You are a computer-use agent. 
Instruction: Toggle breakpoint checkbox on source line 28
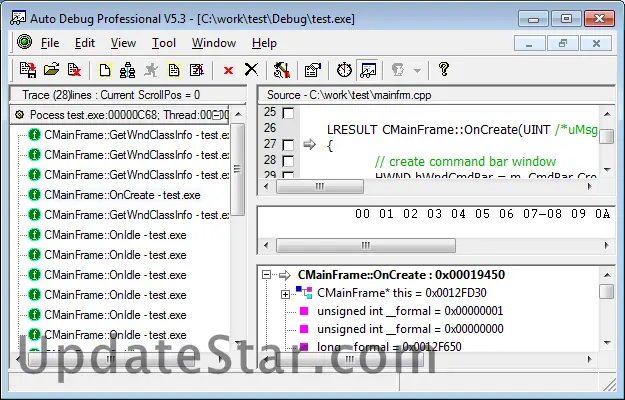point(288,161)
